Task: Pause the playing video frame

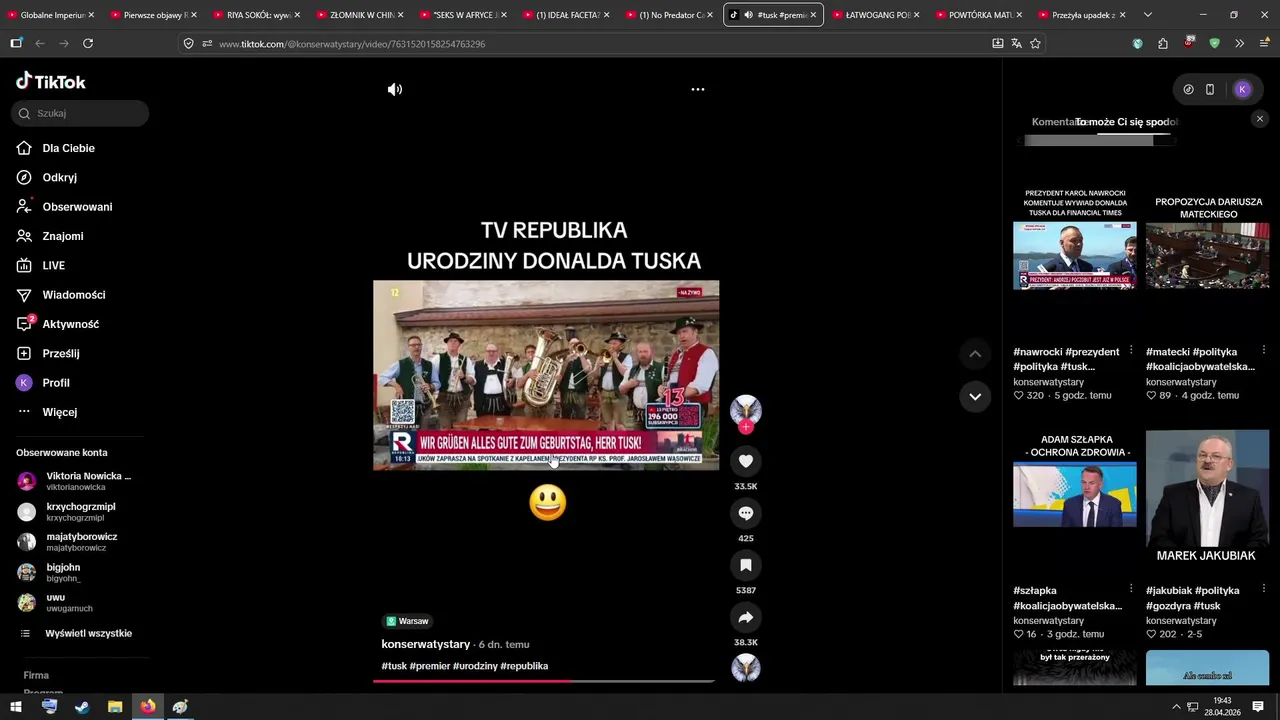Action: 546,375
